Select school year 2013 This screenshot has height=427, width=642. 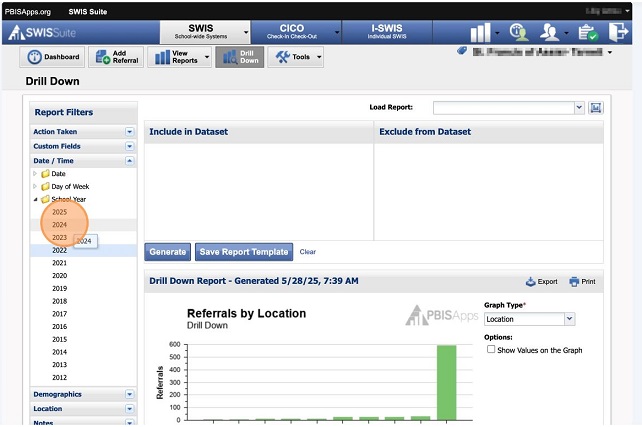point(59,365)
